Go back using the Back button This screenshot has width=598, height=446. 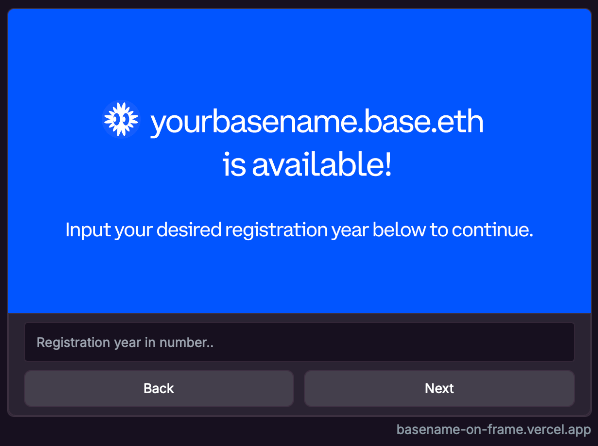click(x=159, y=388)
